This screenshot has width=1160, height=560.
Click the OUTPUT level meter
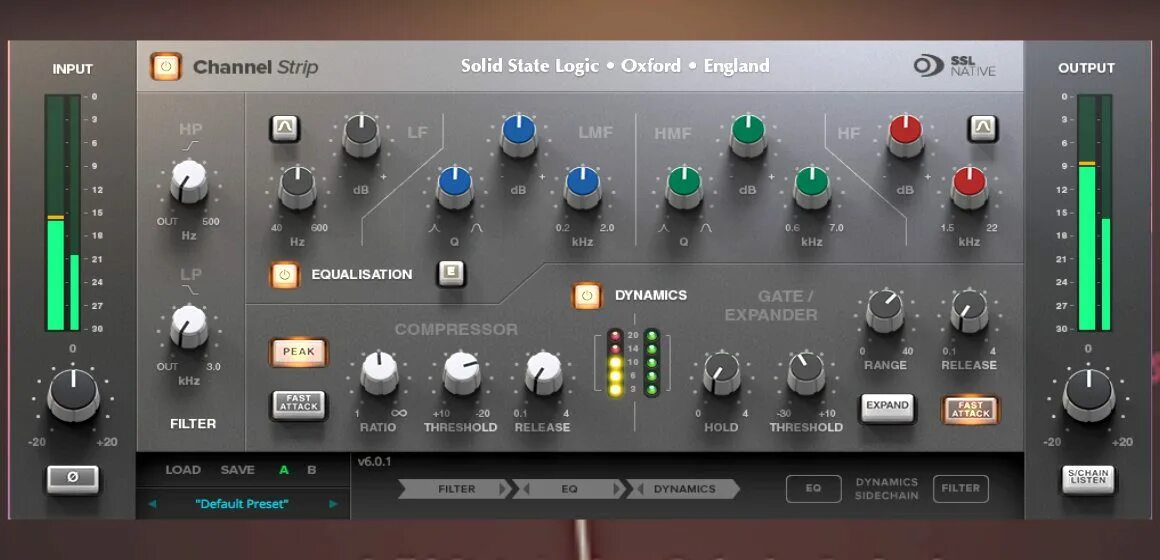(x=1094, y=212)
